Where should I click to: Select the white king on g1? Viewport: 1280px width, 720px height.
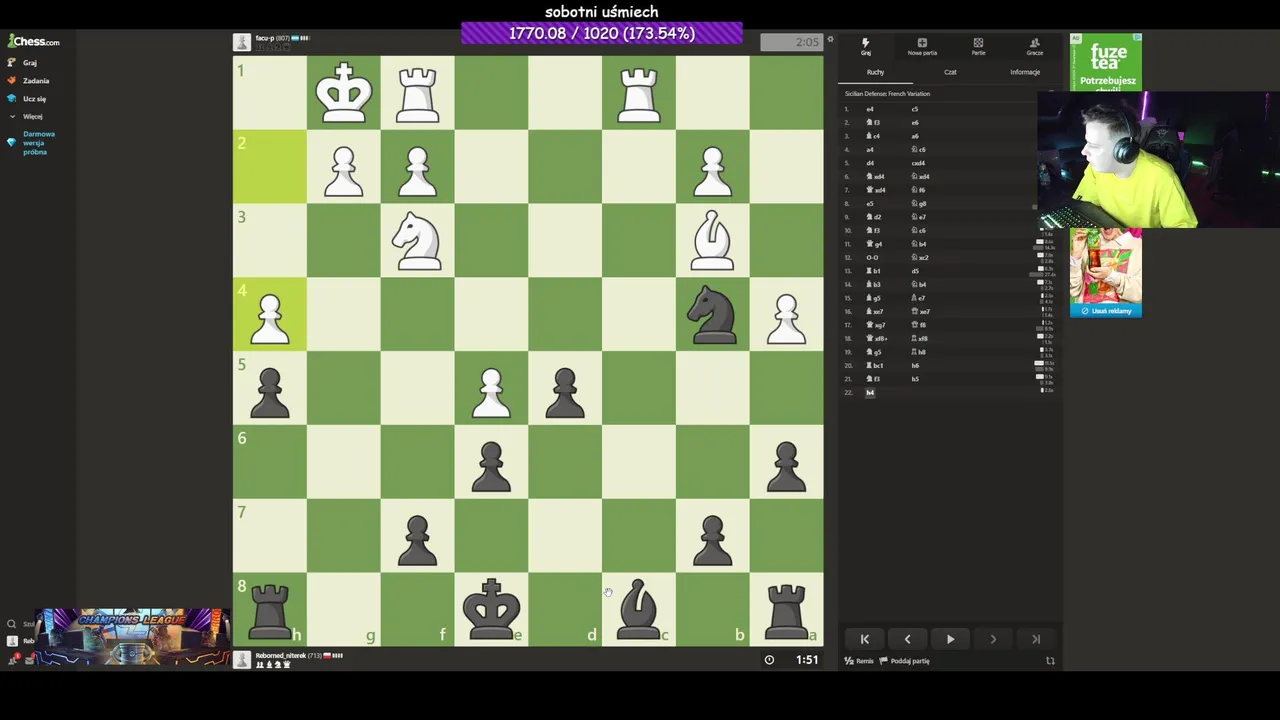[344, 93]
